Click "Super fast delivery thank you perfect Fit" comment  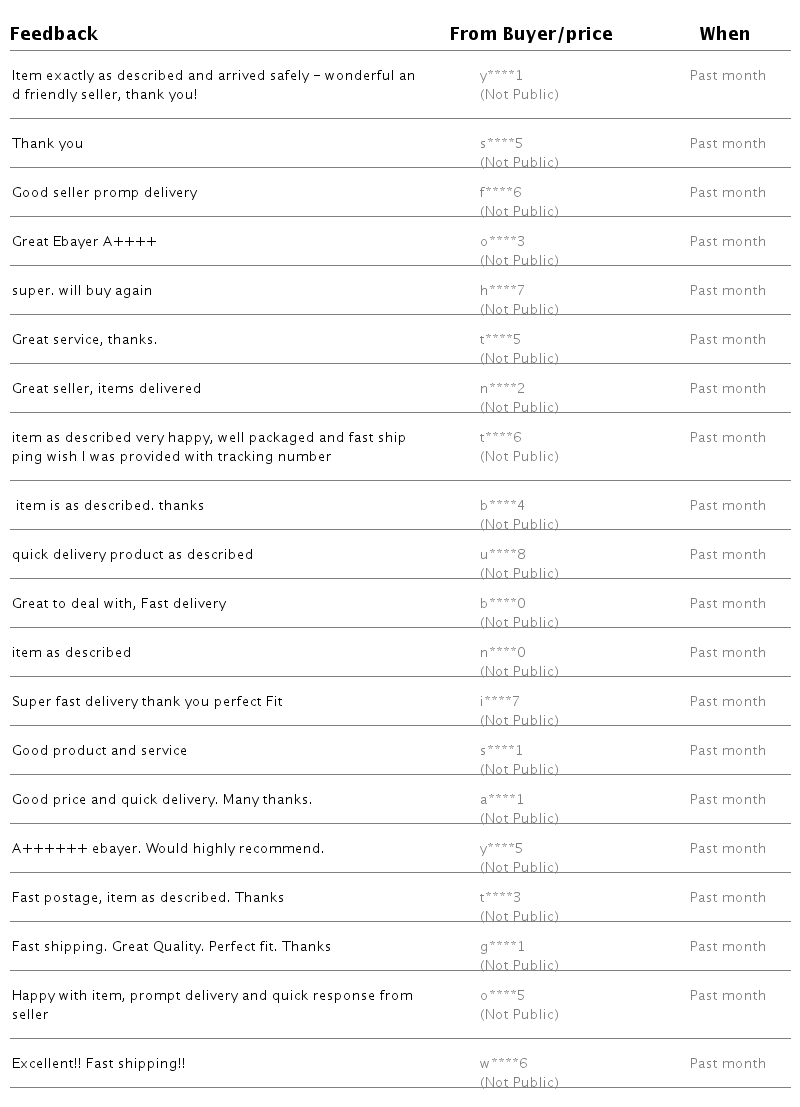[x=147, y=702]
